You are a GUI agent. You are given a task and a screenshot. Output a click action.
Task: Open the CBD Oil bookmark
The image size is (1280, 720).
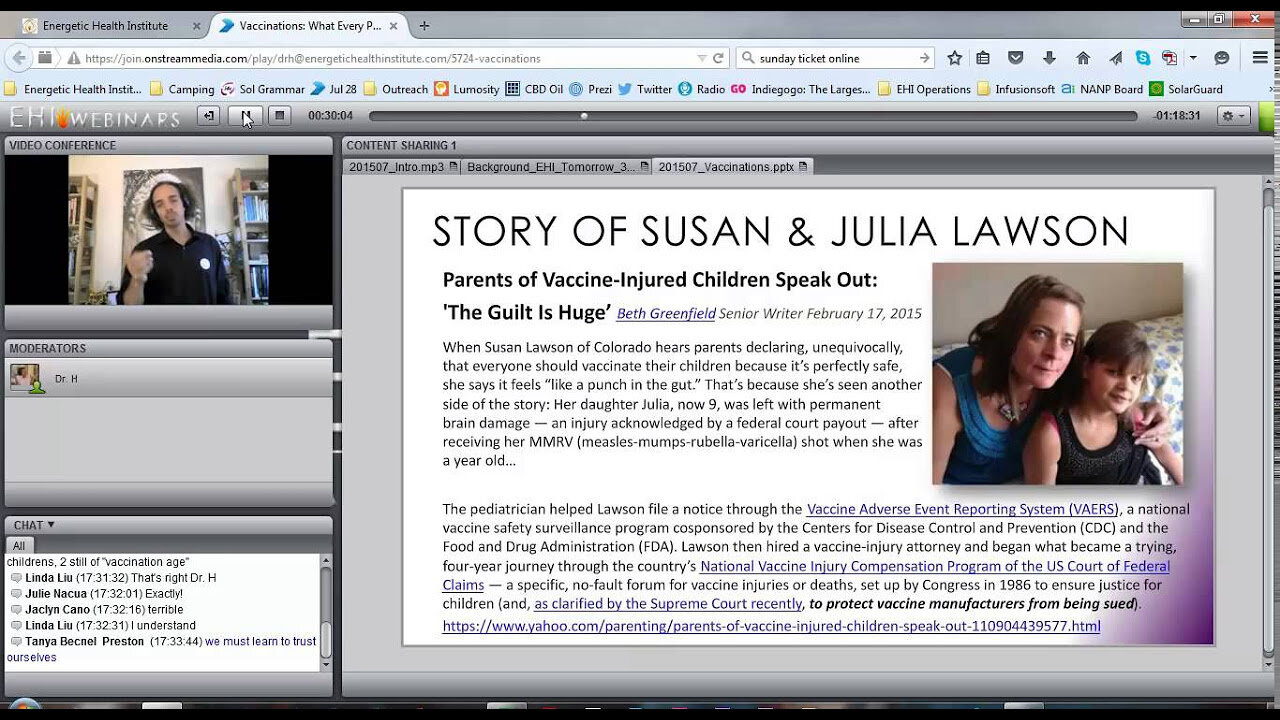534,89
